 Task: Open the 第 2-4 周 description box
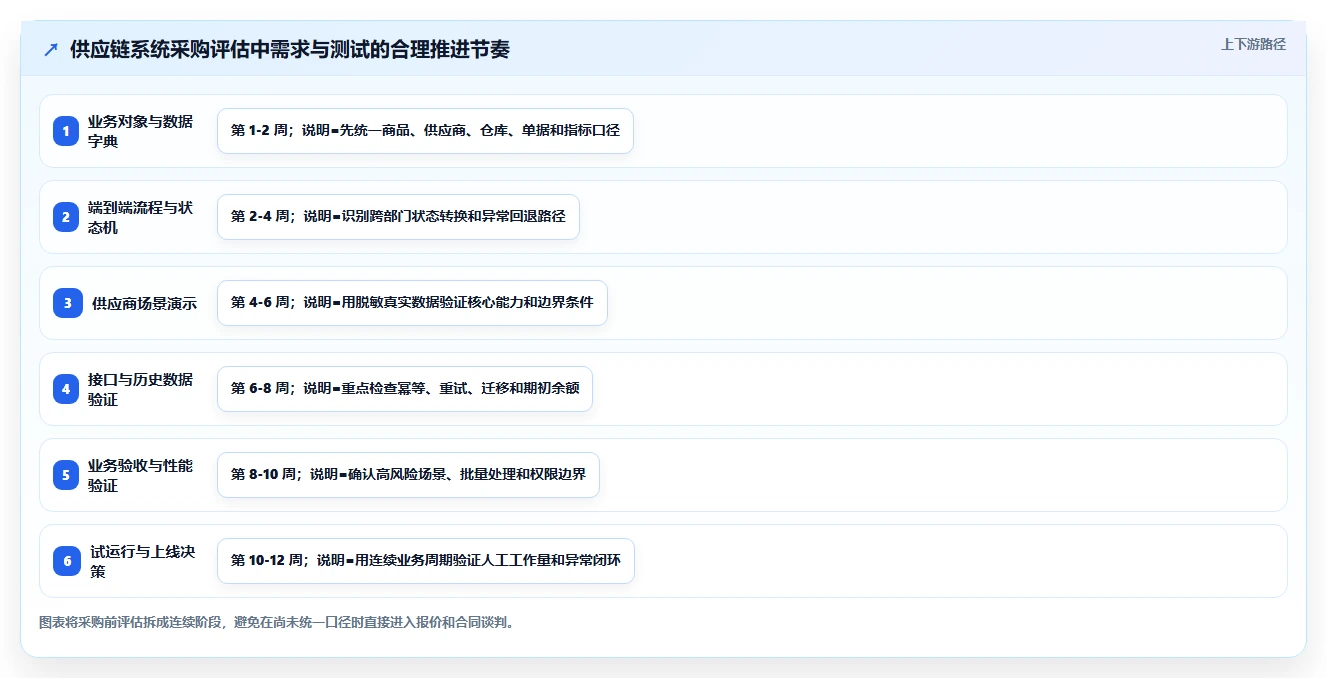click(x=398, y=217)
